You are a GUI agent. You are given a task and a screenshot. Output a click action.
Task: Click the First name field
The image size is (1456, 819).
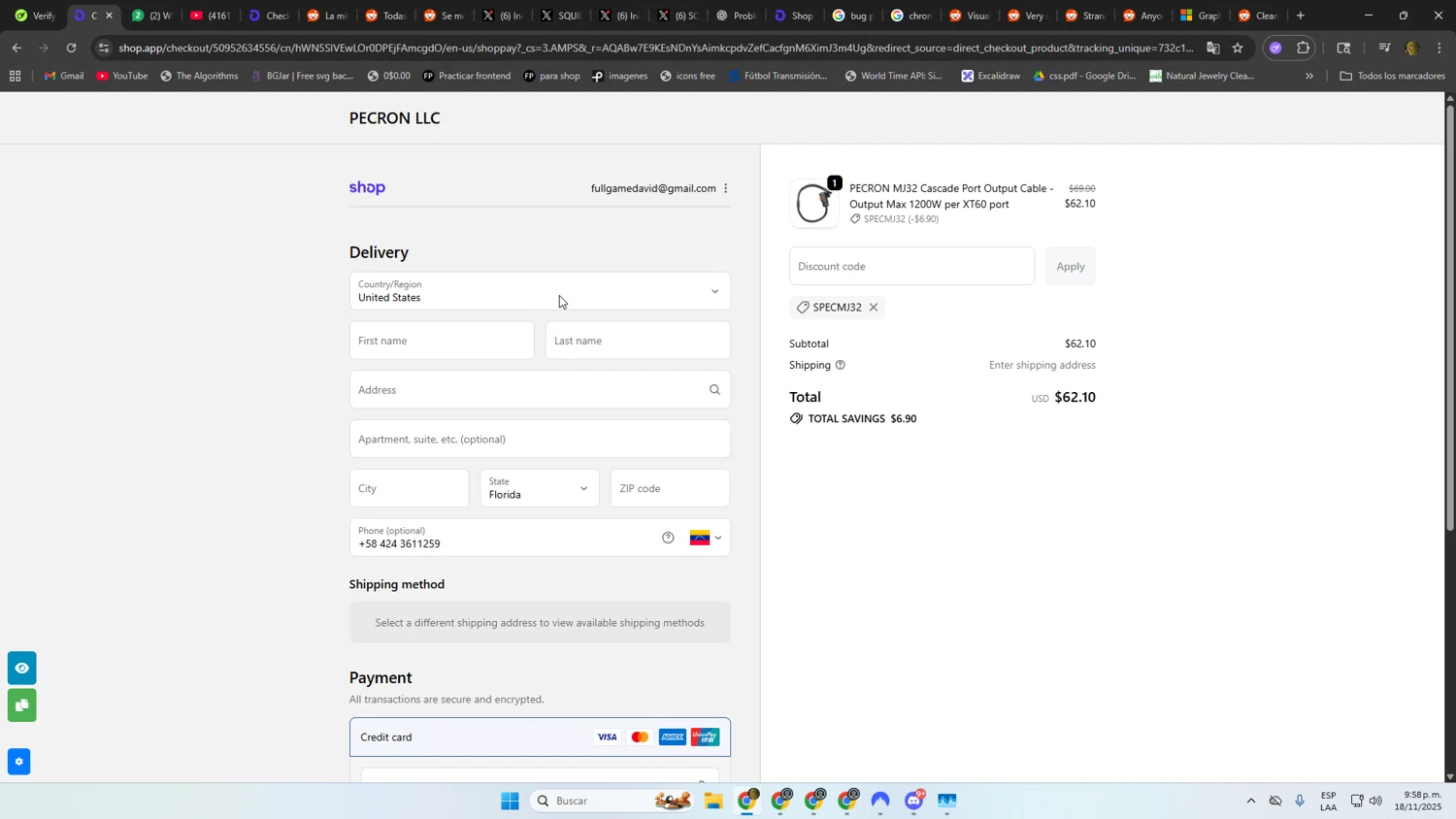click(x=442, y=341)
